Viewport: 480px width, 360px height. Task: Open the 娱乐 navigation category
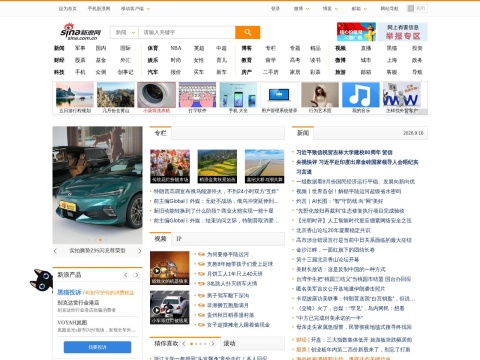coord(153,60)
